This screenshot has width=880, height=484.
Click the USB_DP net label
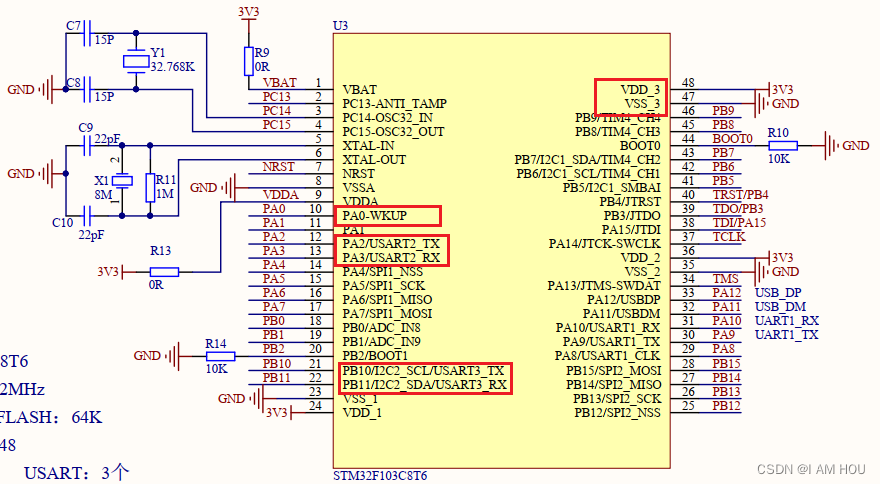tap(778, 293)
